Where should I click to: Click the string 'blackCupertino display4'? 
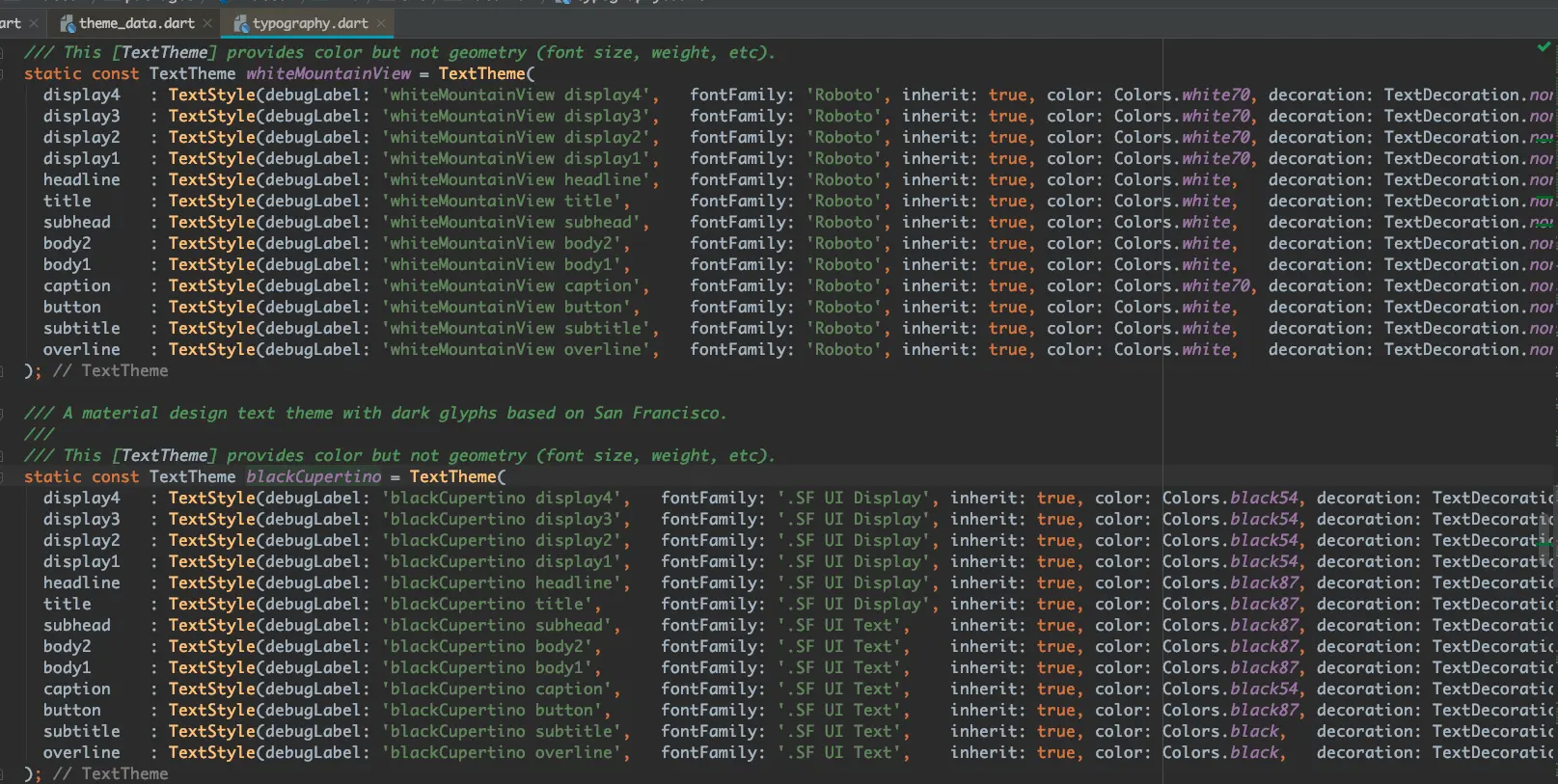pos(502,499)
